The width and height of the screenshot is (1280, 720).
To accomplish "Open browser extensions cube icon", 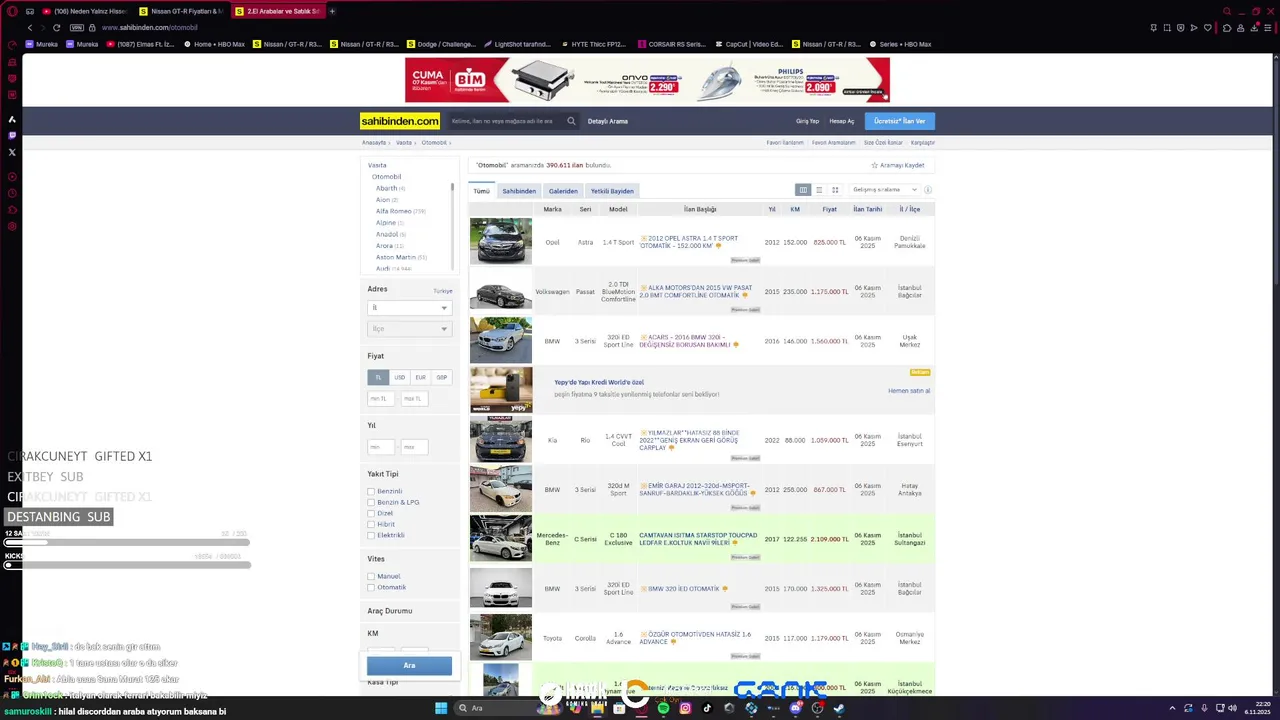I will 1227,27.
